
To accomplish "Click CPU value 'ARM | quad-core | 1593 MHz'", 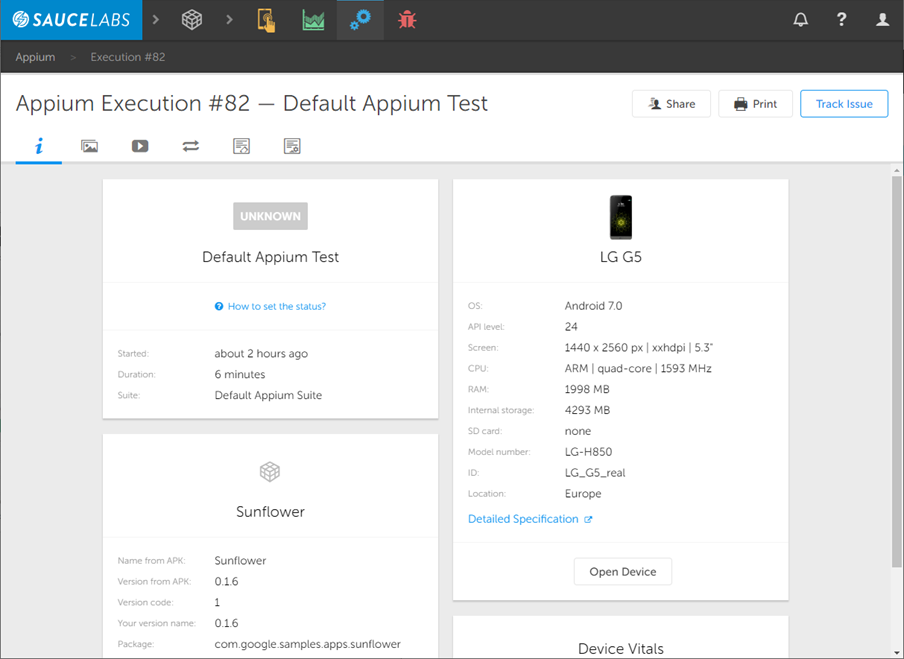I will (x=638, y=368).
